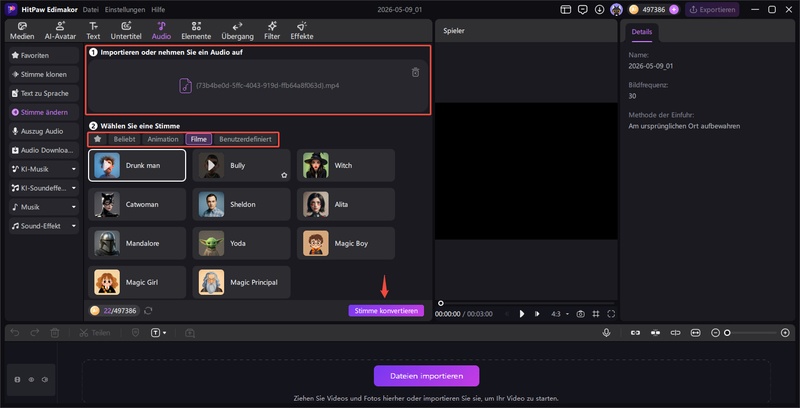The height and width of the screenshot is (408, 800).
Task: Open the Übergang transitions panel
Action: pos(237,31)
